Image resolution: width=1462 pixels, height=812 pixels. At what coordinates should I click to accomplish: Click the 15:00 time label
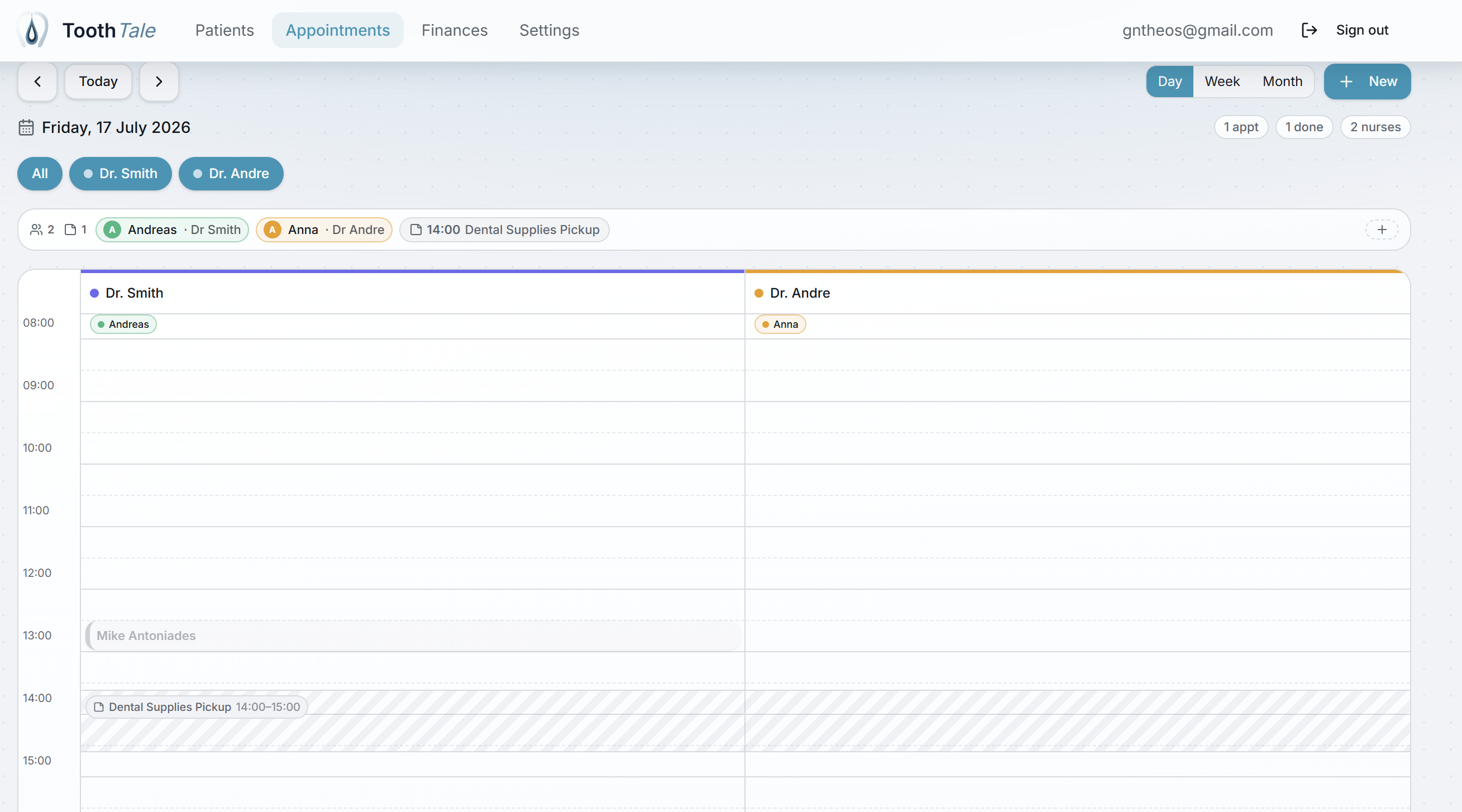tap(37, 760)
